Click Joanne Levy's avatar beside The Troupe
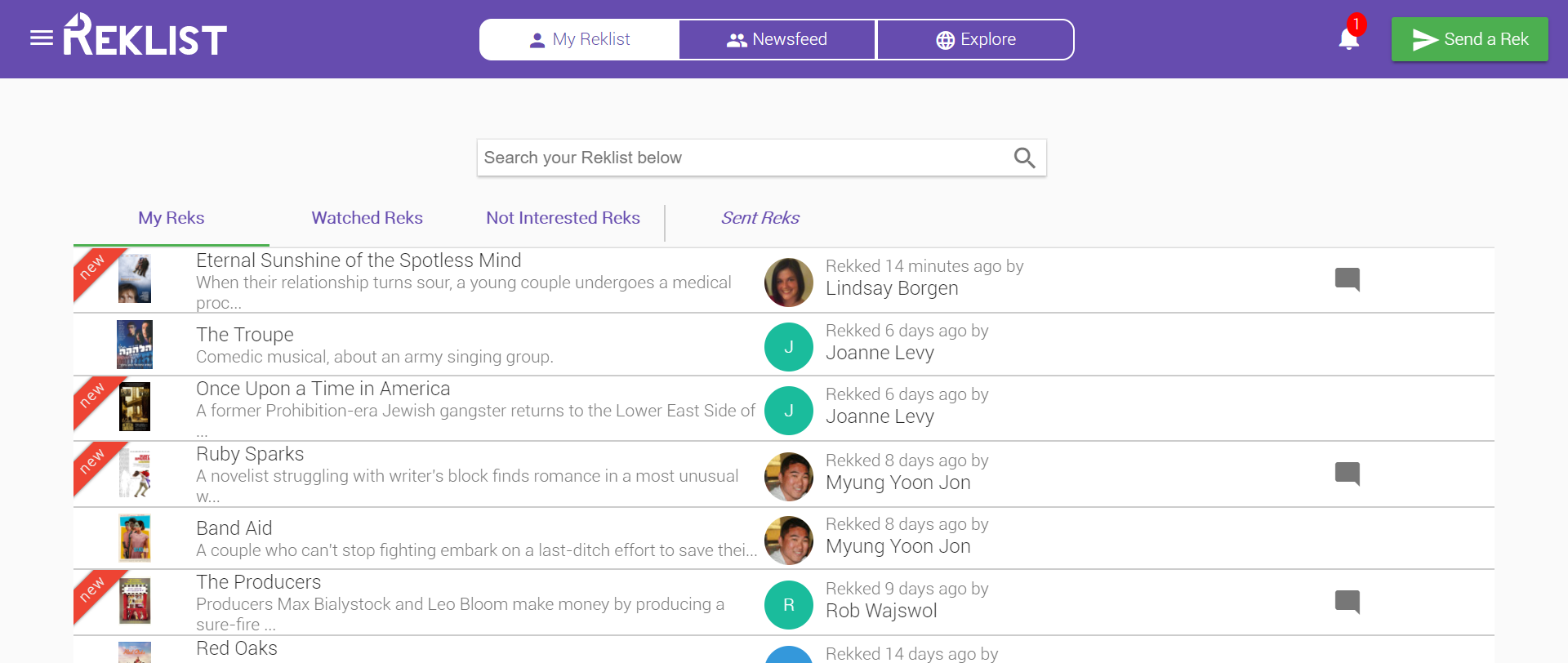The image size is (1568, 663). click(x=789, y=347)
